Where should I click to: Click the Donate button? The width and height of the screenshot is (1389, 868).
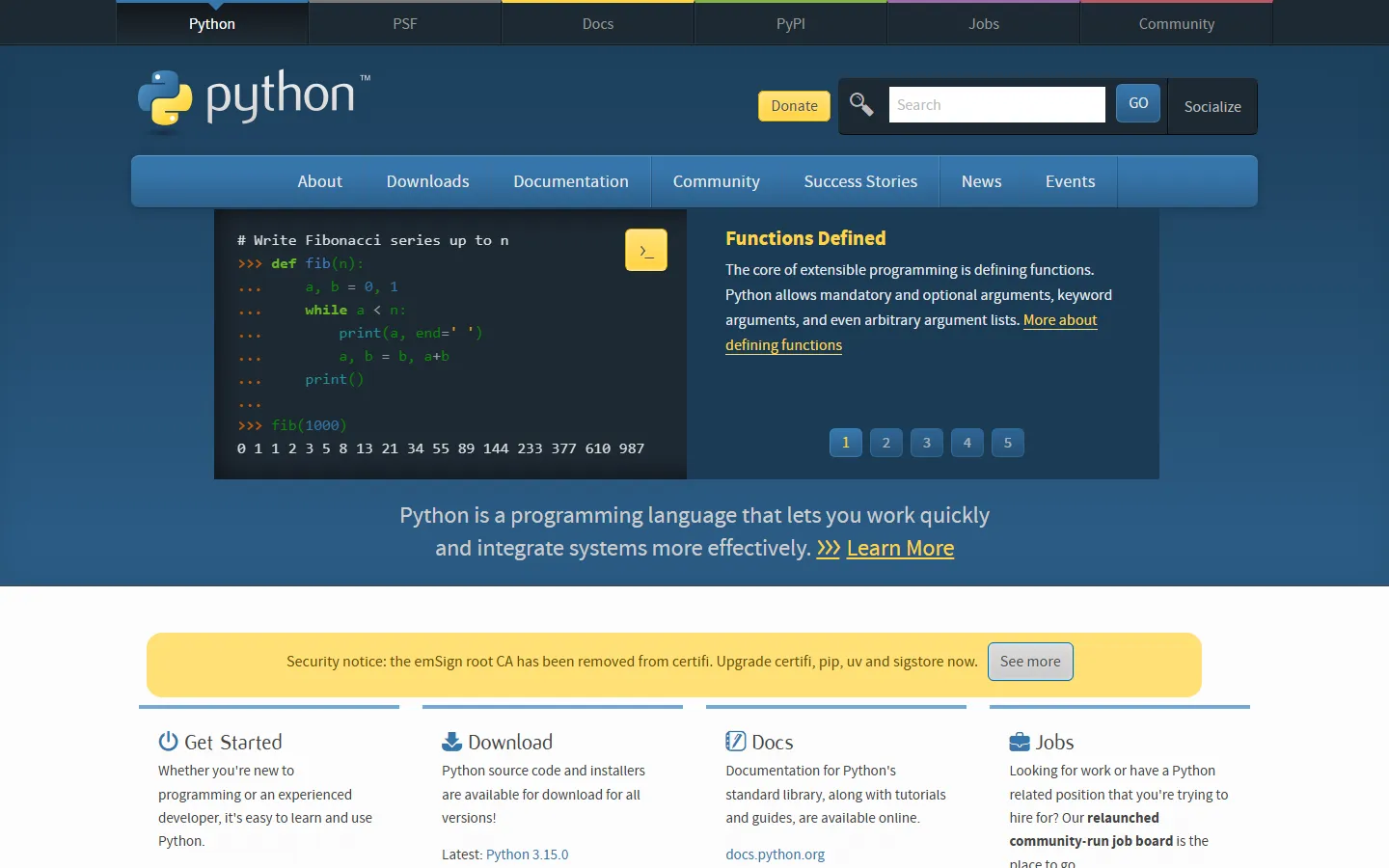(x=795, y=106)
